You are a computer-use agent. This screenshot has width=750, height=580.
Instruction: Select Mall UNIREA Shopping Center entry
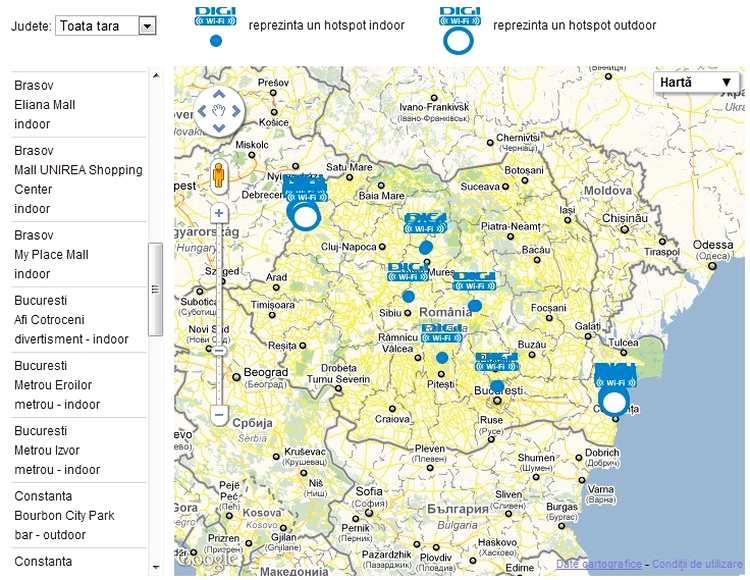(x=79, y=180)
